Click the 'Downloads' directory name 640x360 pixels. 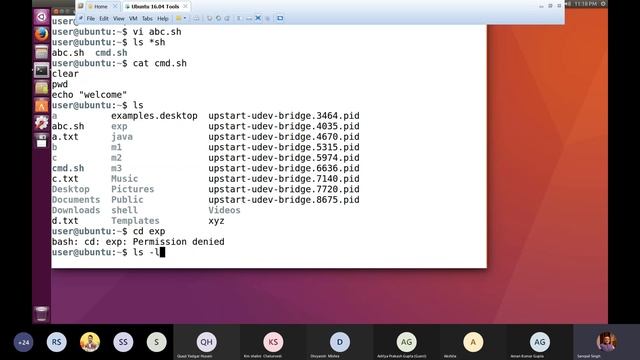coord(76,210)
